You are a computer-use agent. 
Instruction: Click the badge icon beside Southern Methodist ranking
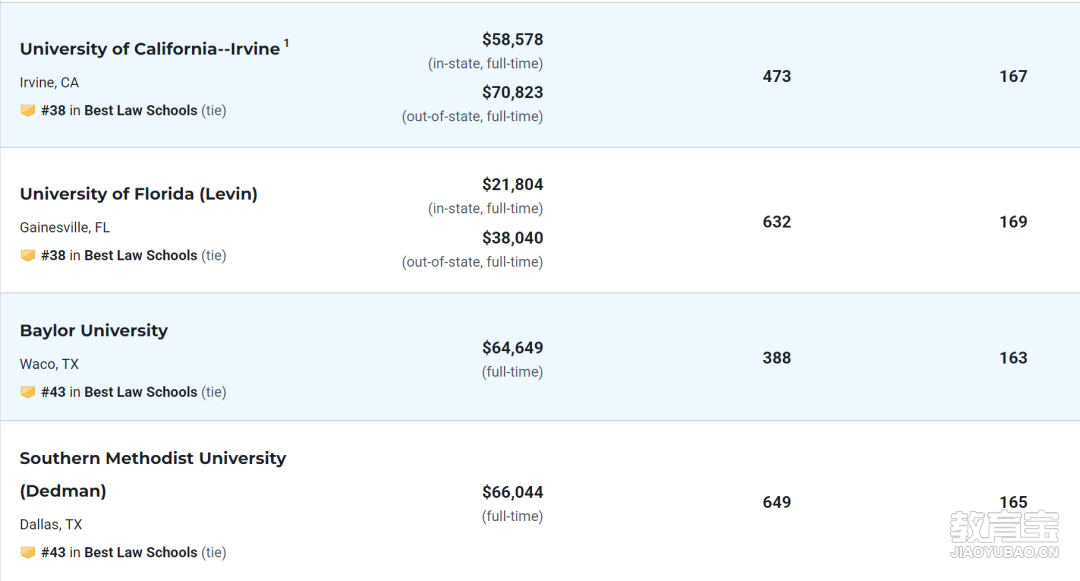pyautogui.click(x=28, y=552)
